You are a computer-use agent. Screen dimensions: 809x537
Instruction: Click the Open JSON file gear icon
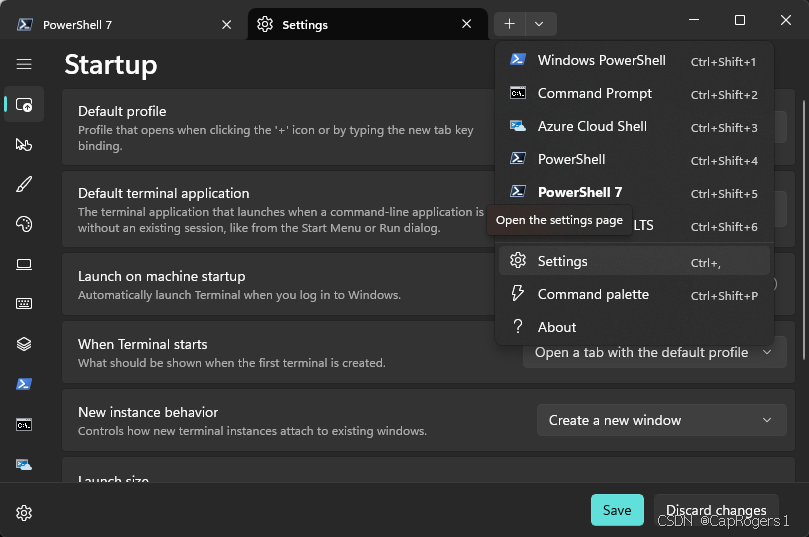(x=24, y=513)
